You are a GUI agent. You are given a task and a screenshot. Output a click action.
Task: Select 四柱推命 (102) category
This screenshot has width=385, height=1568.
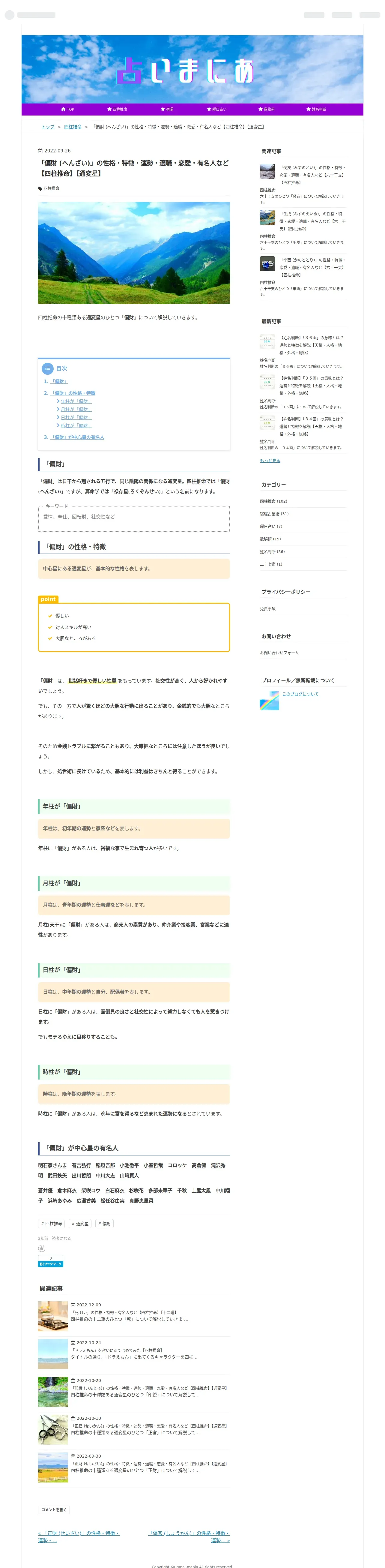[274, 502]
